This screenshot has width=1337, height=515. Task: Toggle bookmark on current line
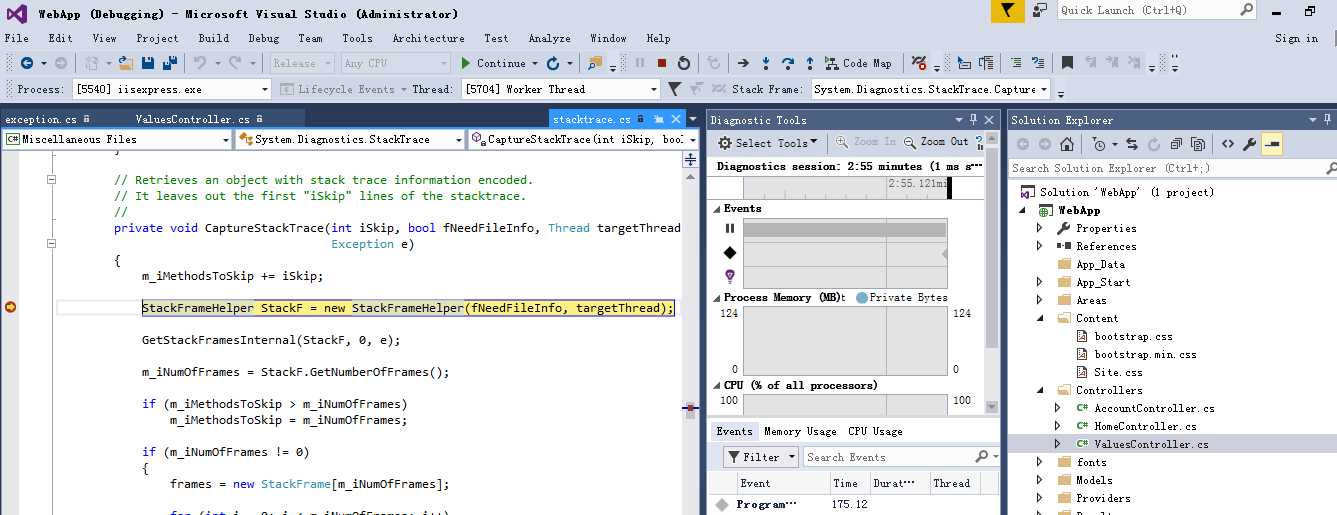pyautogui.click(x=1067, y=63)
